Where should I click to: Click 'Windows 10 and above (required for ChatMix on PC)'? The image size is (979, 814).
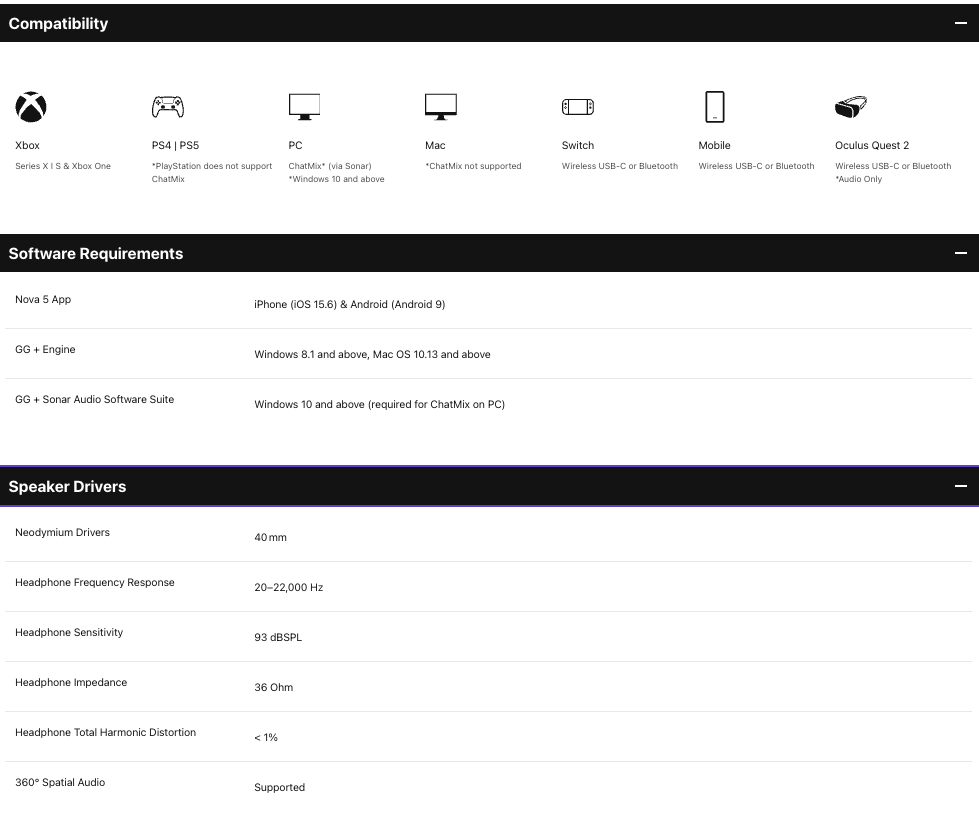pyautogui.click(x=380, y=405)
